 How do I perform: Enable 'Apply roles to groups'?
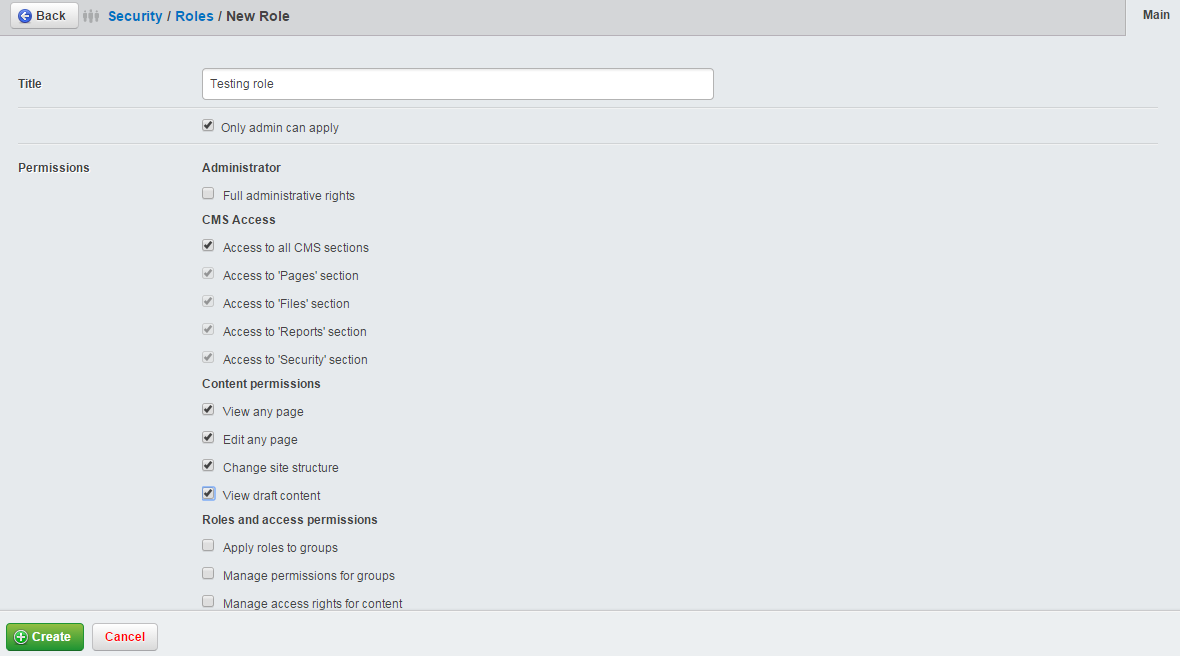208,545
